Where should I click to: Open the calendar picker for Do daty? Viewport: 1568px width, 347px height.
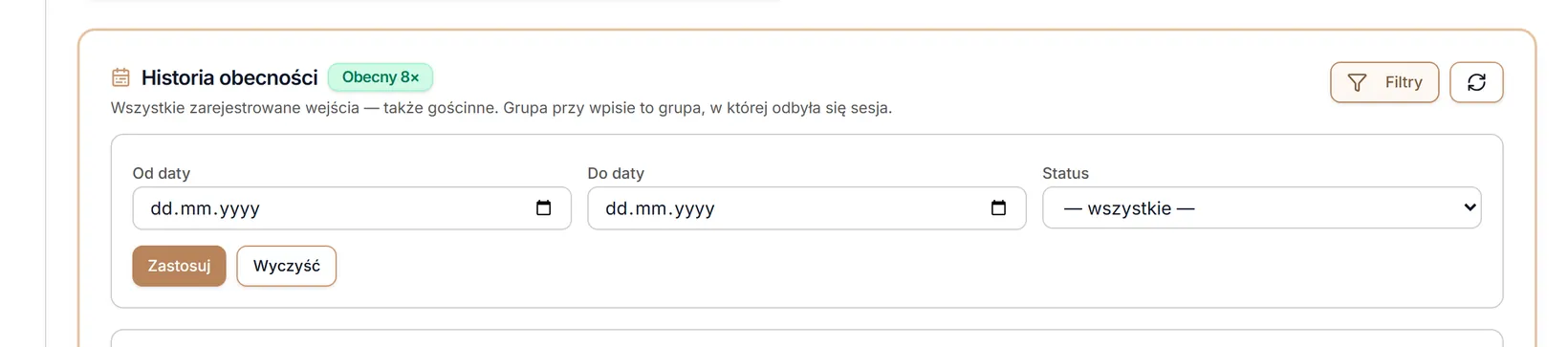998,208
